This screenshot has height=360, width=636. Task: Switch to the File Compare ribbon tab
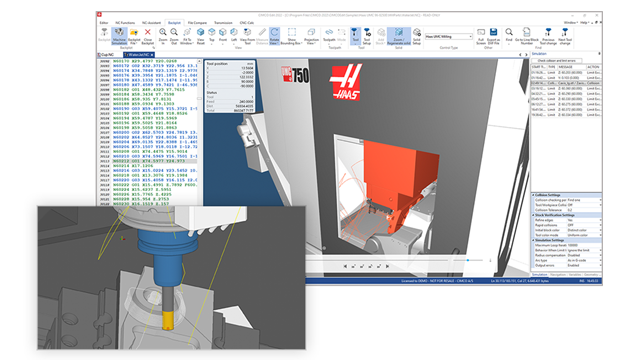click(x=197, y=23)
